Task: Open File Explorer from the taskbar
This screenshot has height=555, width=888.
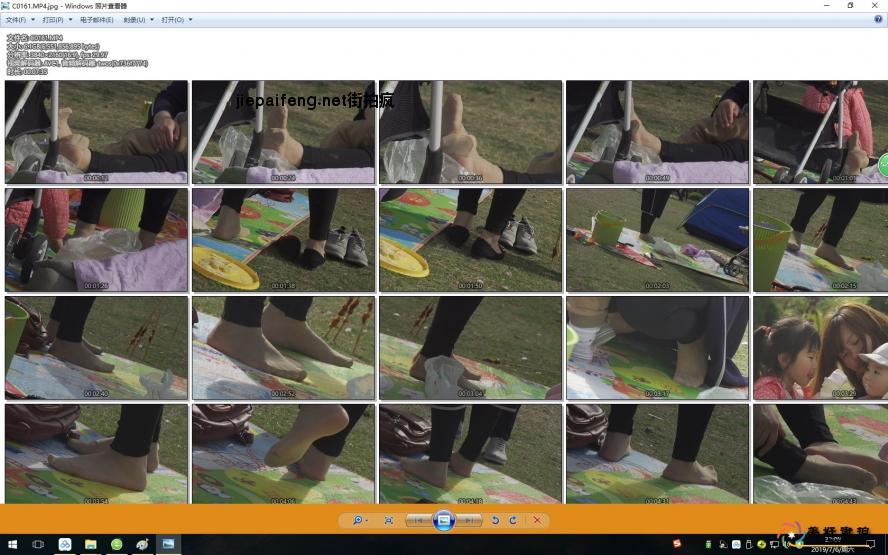Action: [91, 544]
